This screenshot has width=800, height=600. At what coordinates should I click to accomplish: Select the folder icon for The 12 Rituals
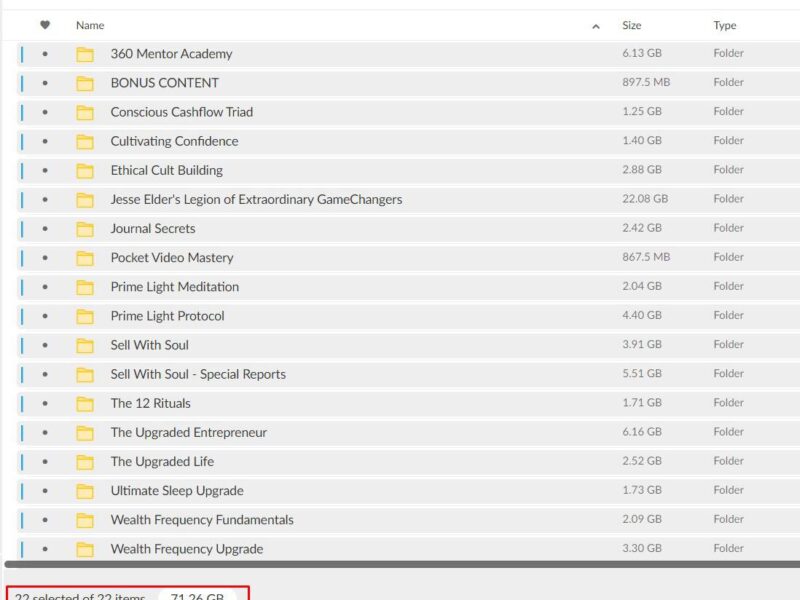pyautogui.click(x=85, y=404)
